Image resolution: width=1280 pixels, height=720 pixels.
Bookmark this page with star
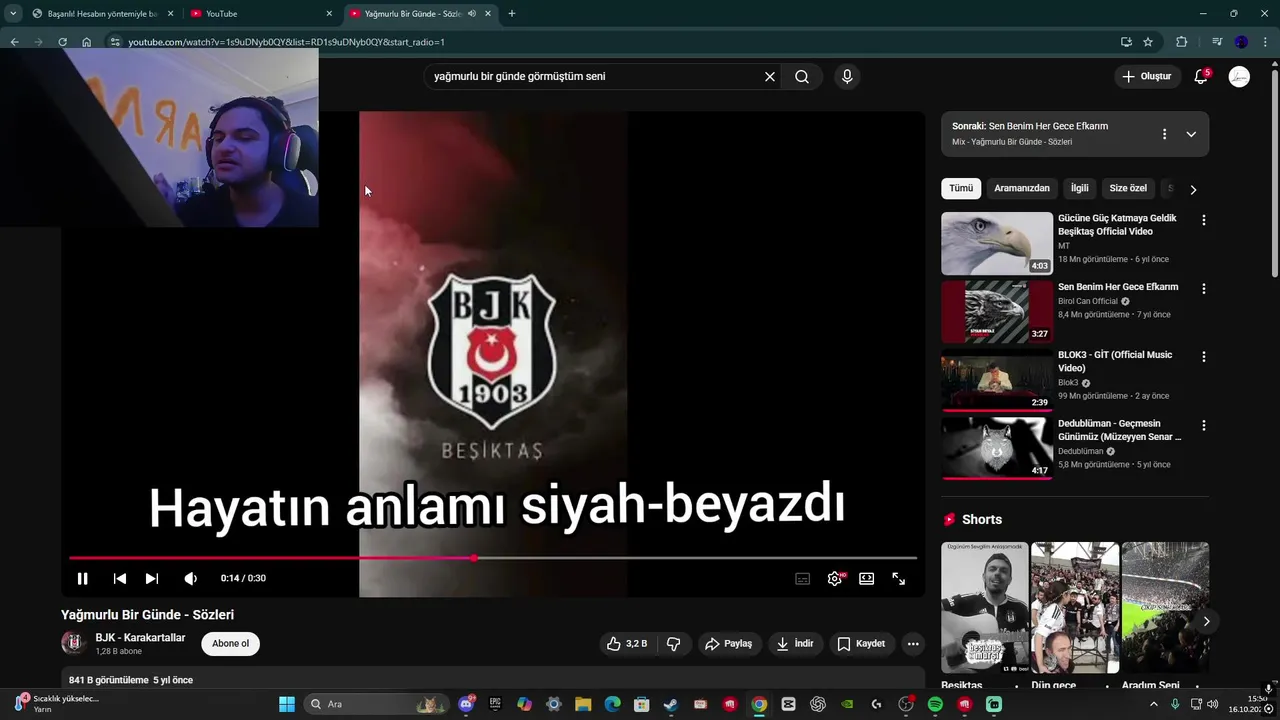tap(1148, 42)
